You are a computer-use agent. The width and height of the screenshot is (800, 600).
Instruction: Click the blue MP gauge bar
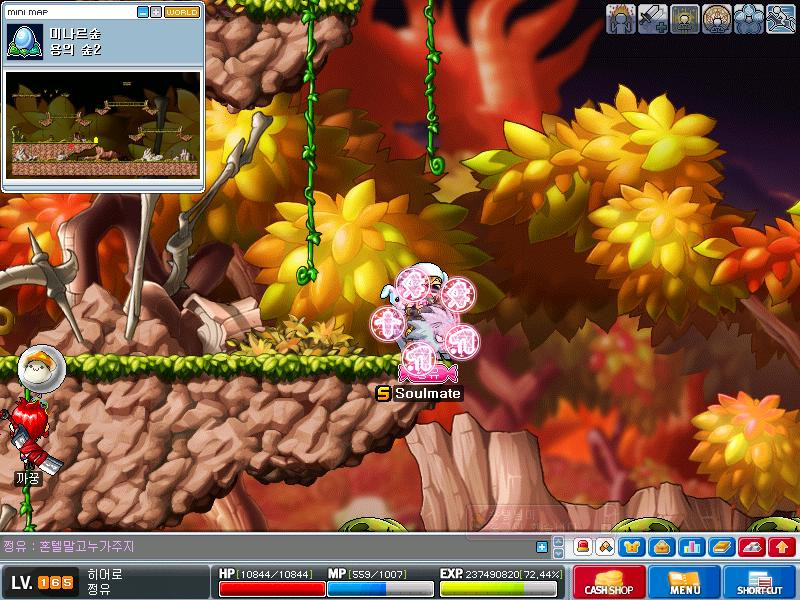coord(380,589)
